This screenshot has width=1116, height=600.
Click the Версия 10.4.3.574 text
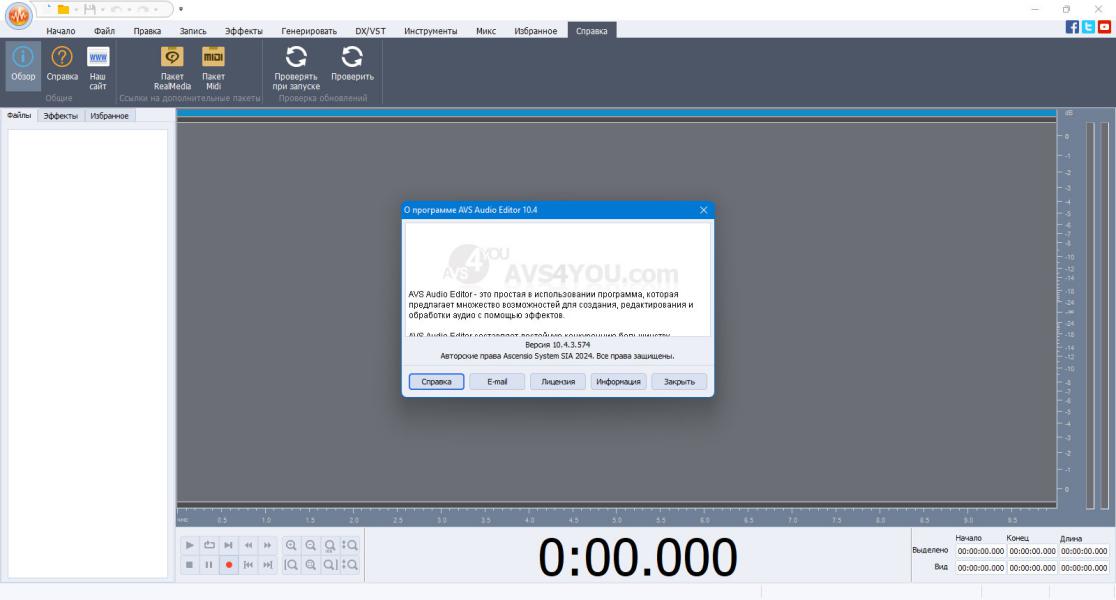[x=557, y=344]
